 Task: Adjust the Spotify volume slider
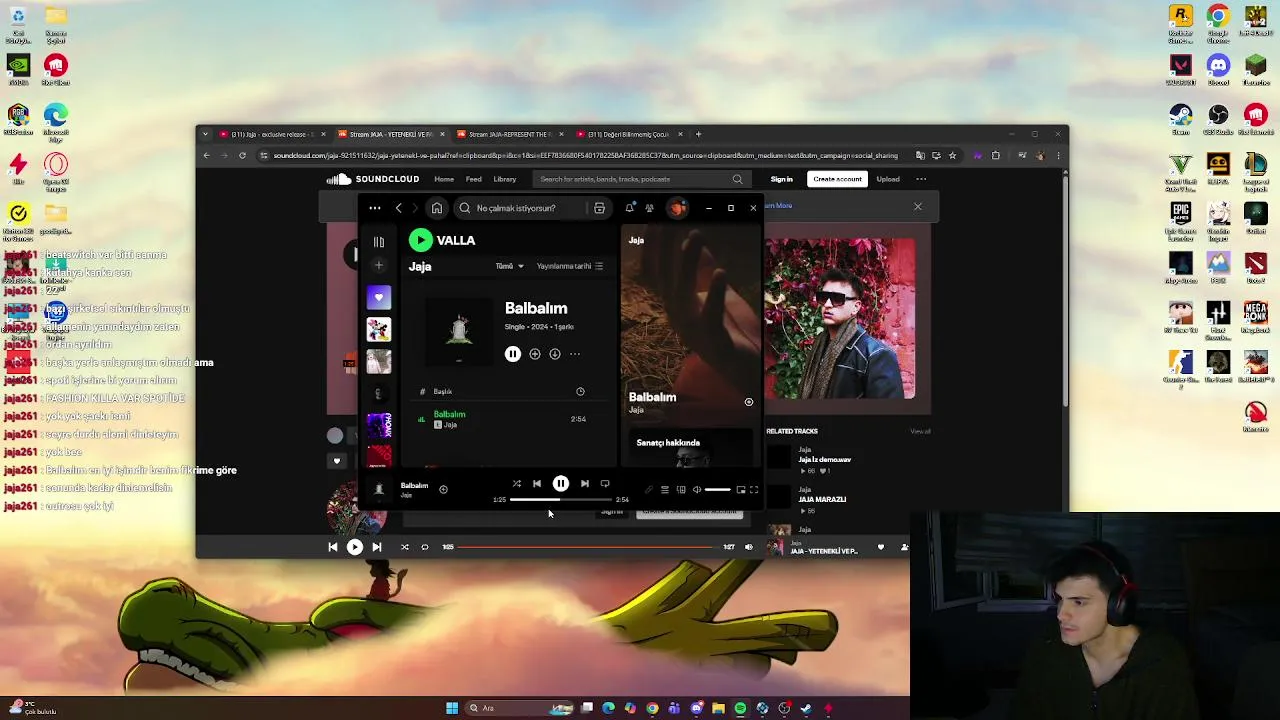[x=717, y=490]
